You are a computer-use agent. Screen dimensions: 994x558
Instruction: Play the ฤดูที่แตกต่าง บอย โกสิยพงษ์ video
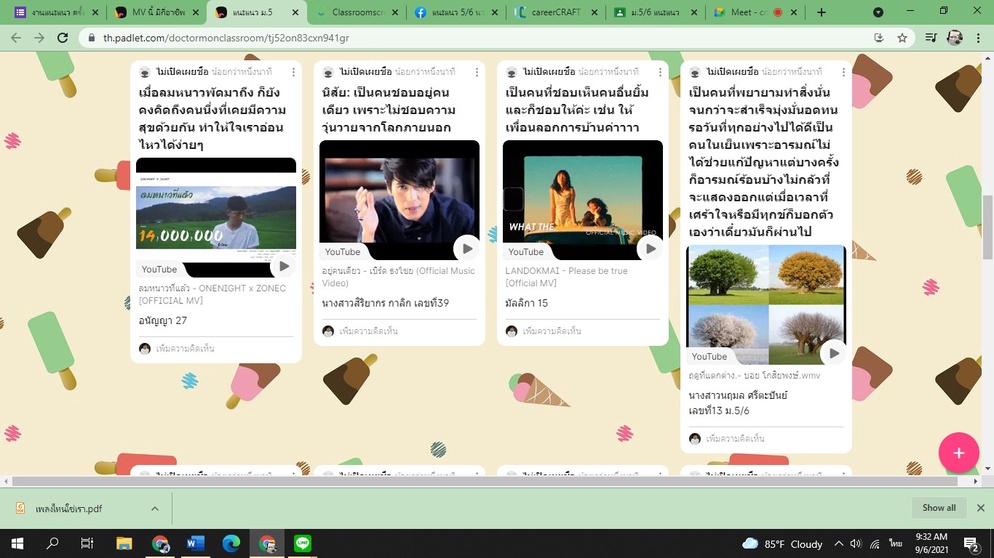834,353
